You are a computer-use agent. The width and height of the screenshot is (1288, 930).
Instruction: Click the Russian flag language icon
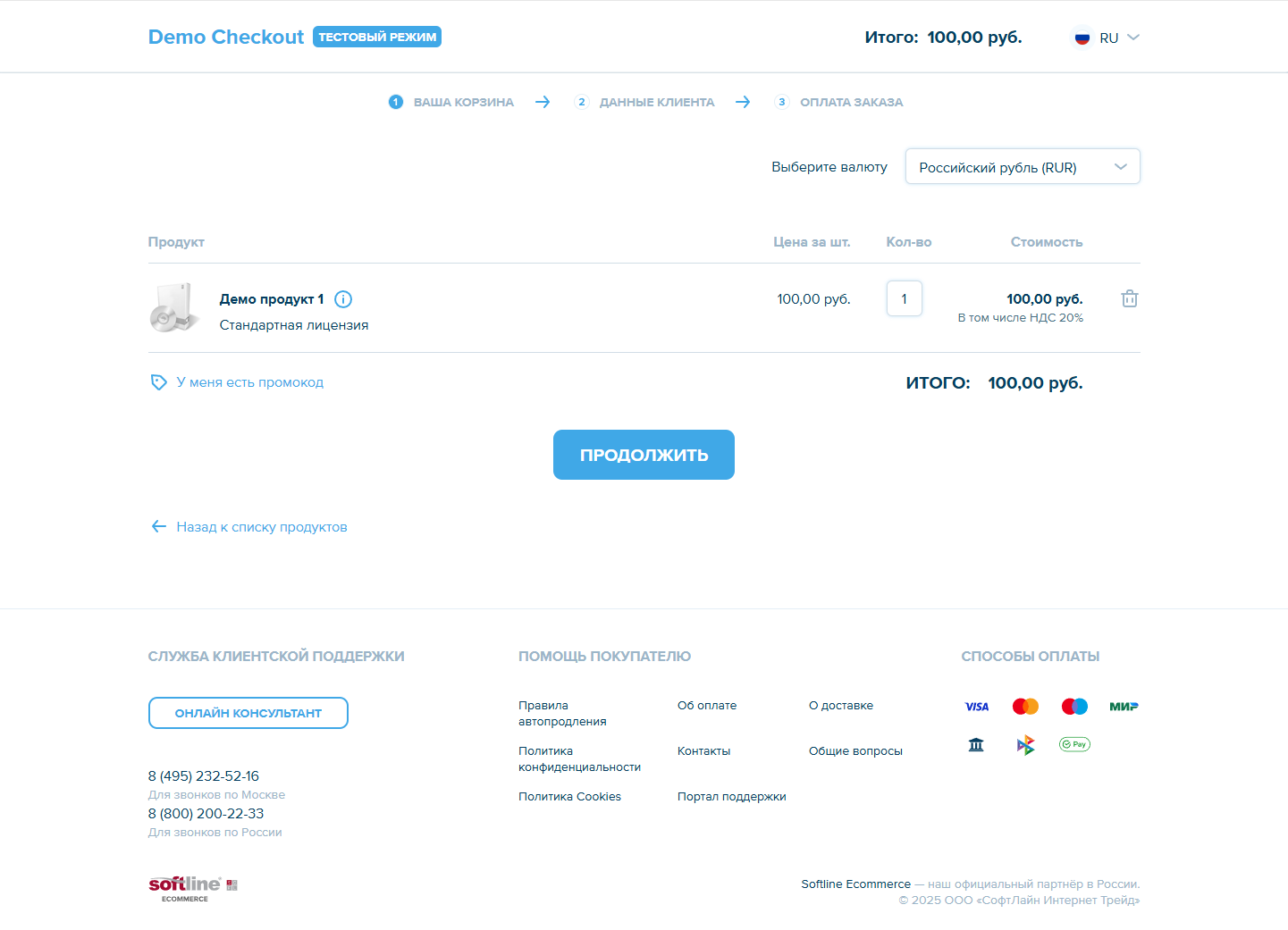(x=1082, y=38)
